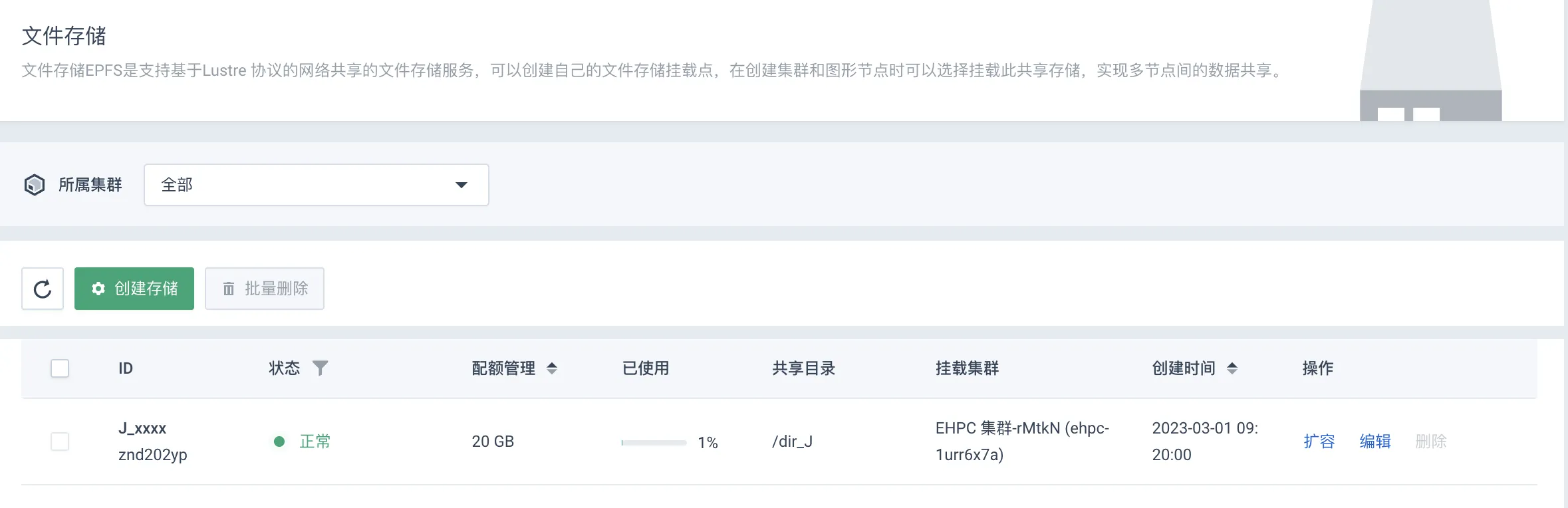Select the J_xxxx row checkbox
The height and width of the screenshot is (508, 1568).
(60, 442)
